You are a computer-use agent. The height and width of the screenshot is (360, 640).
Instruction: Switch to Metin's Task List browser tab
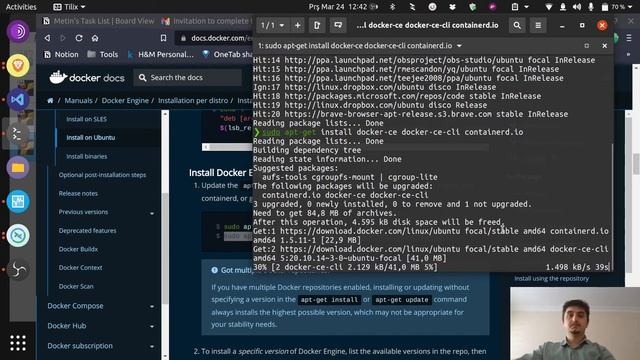(x=99, y=21)
